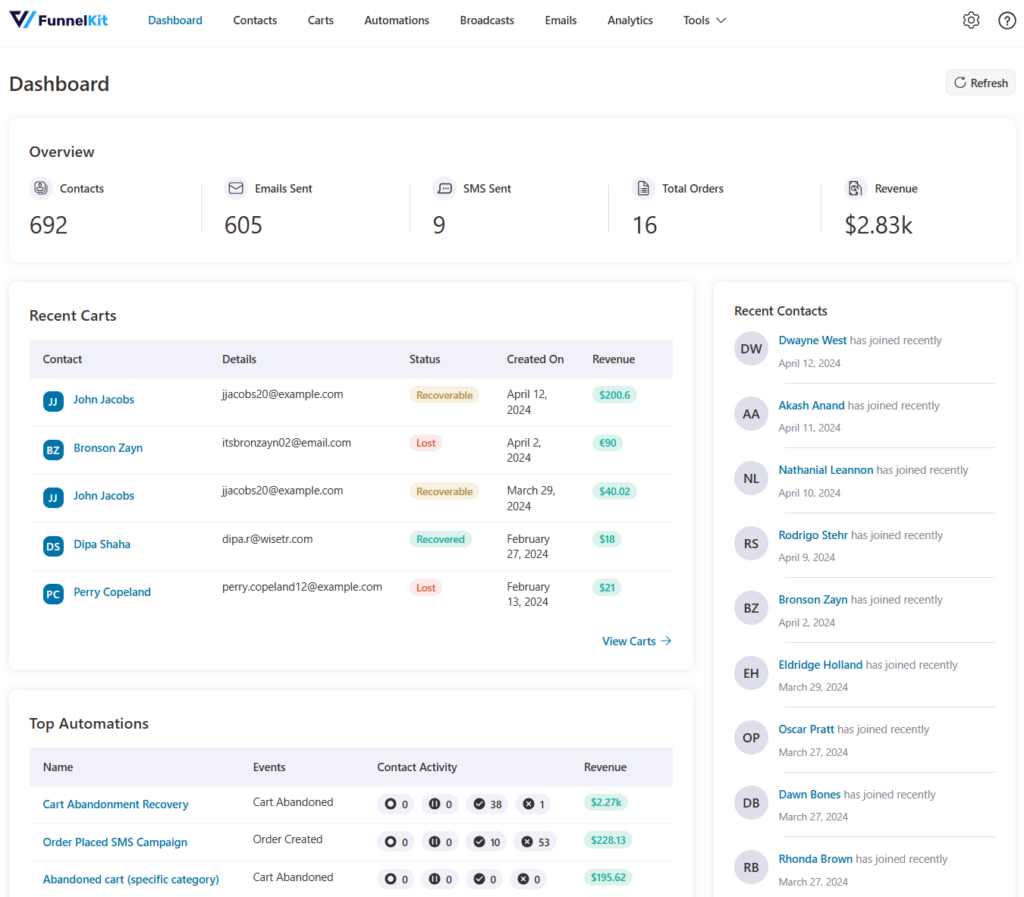Click the Contacts overview icon
The image size is (1024, 897).
(x=40, y=188)
